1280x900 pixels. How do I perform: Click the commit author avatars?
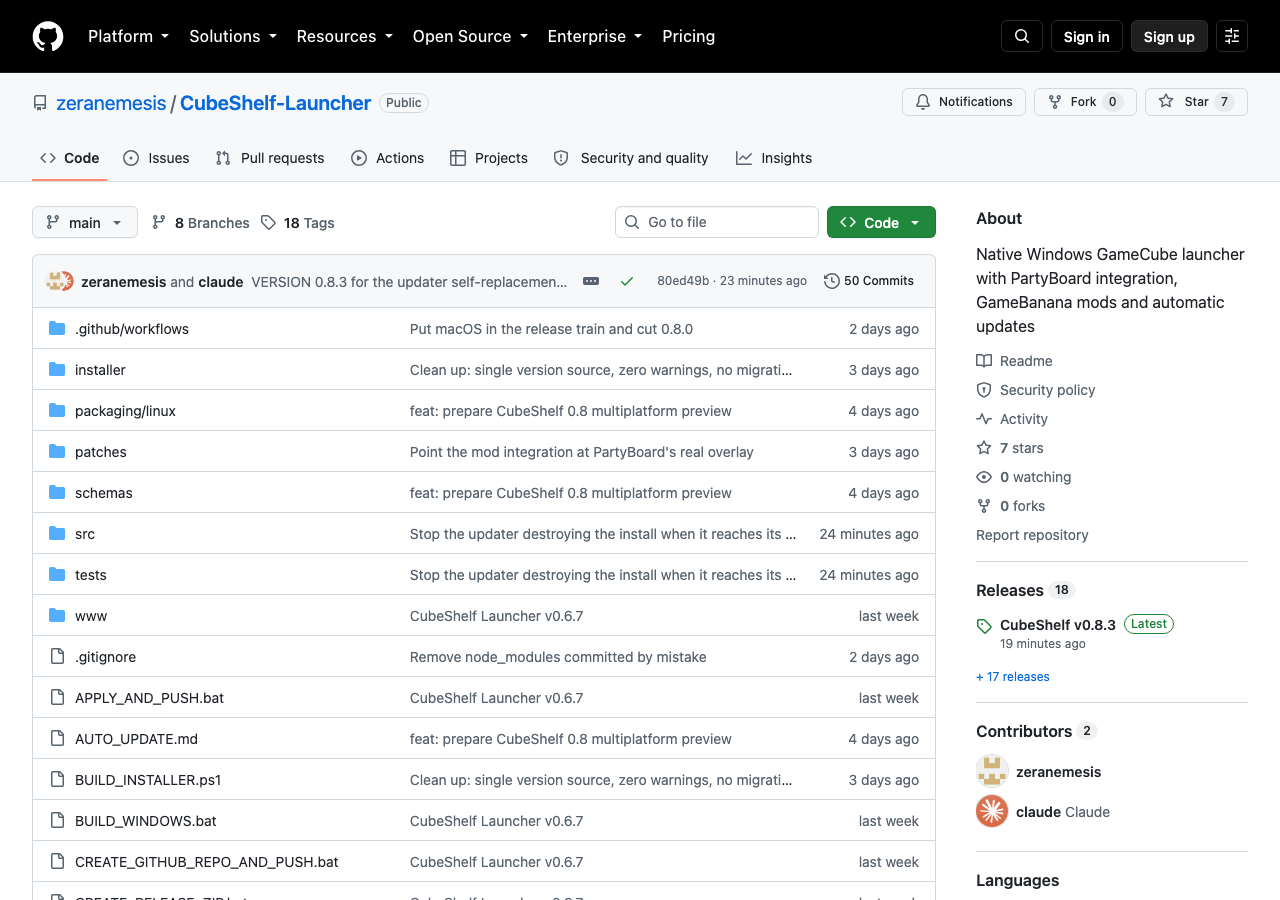[x=60, y=281]
